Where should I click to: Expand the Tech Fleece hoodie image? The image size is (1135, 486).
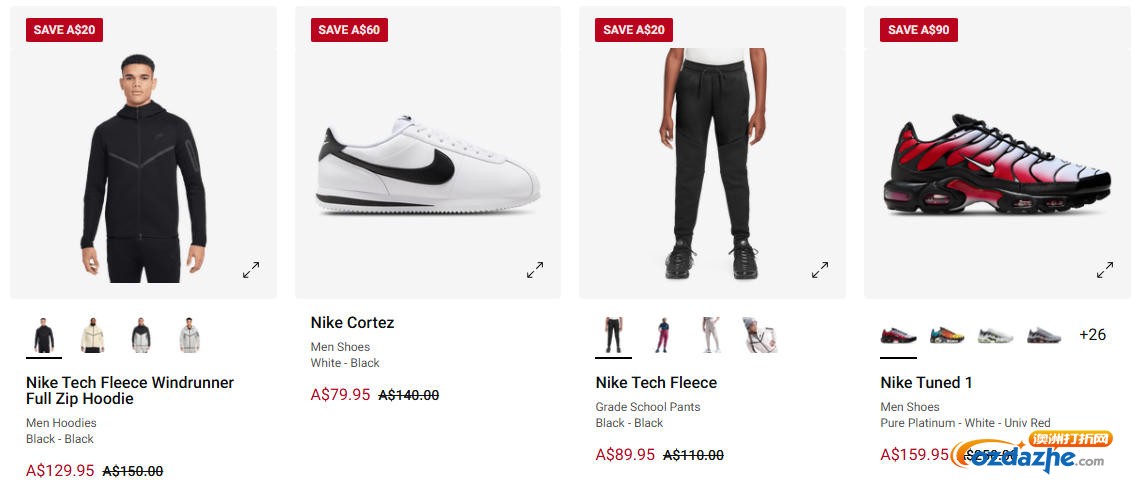click(x=251, y=270)
